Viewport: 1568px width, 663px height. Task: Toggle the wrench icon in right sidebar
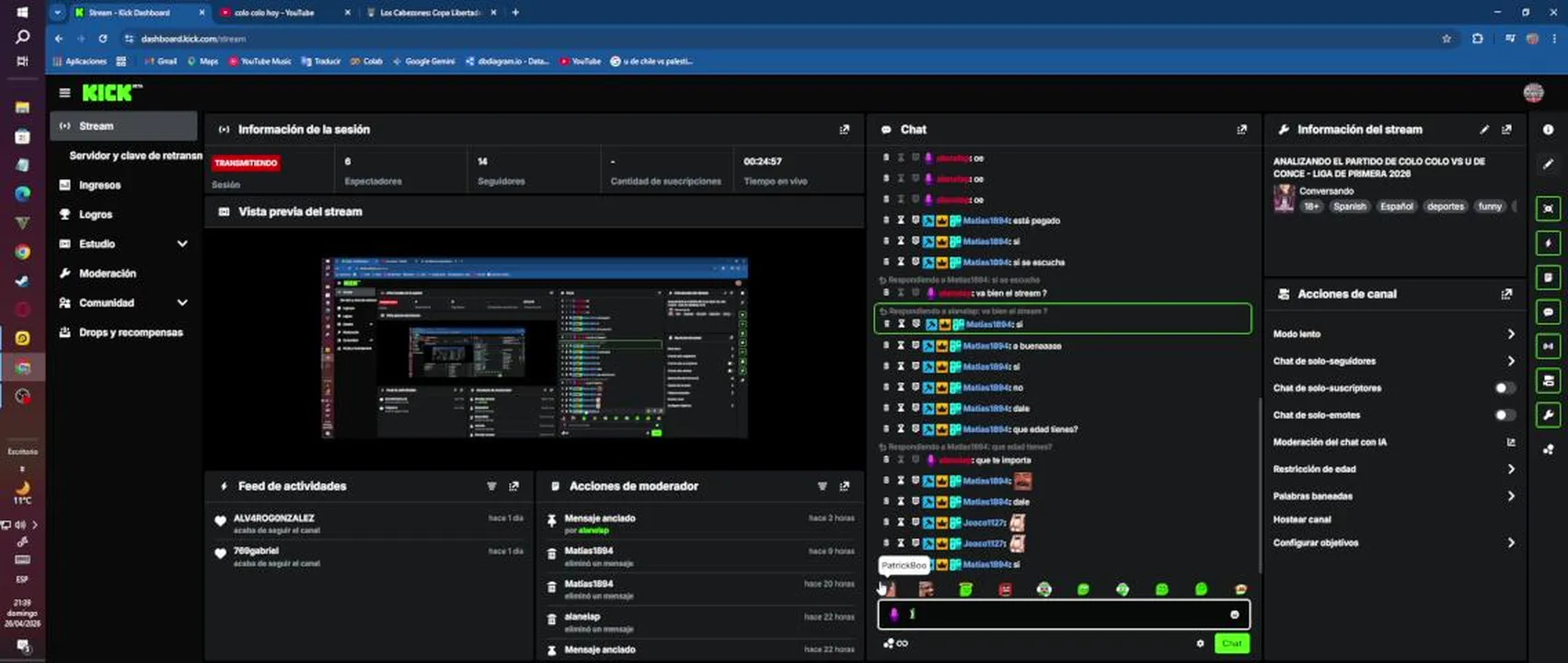tap(1549, 414)
